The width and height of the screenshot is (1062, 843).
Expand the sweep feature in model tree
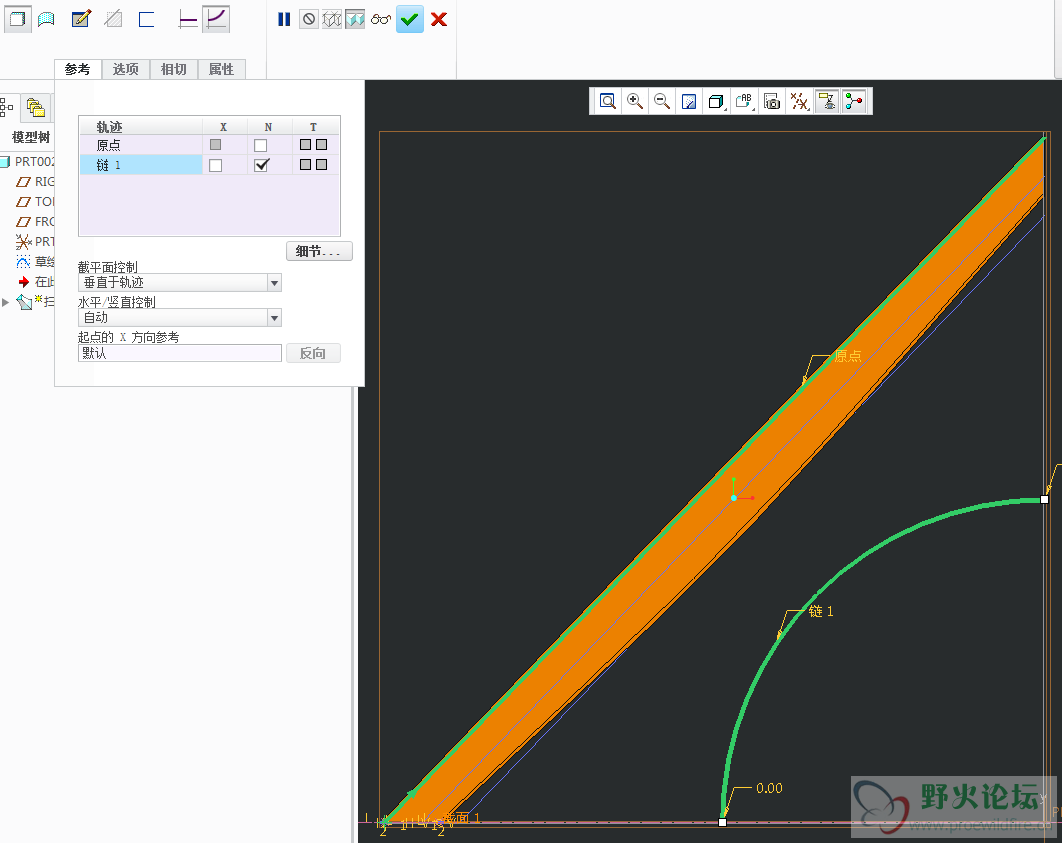coord(6,301)
